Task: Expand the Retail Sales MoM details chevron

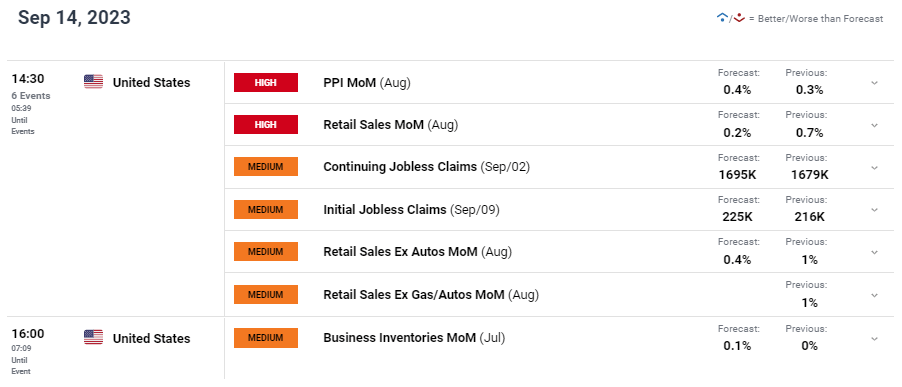Action: point(874,125)
